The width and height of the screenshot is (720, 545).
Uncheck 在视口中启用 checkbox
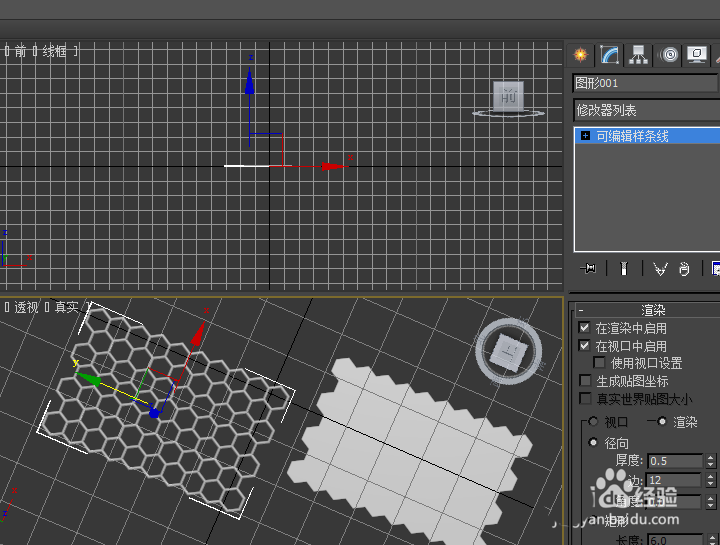pyautogui.click(x=585, y=346)
